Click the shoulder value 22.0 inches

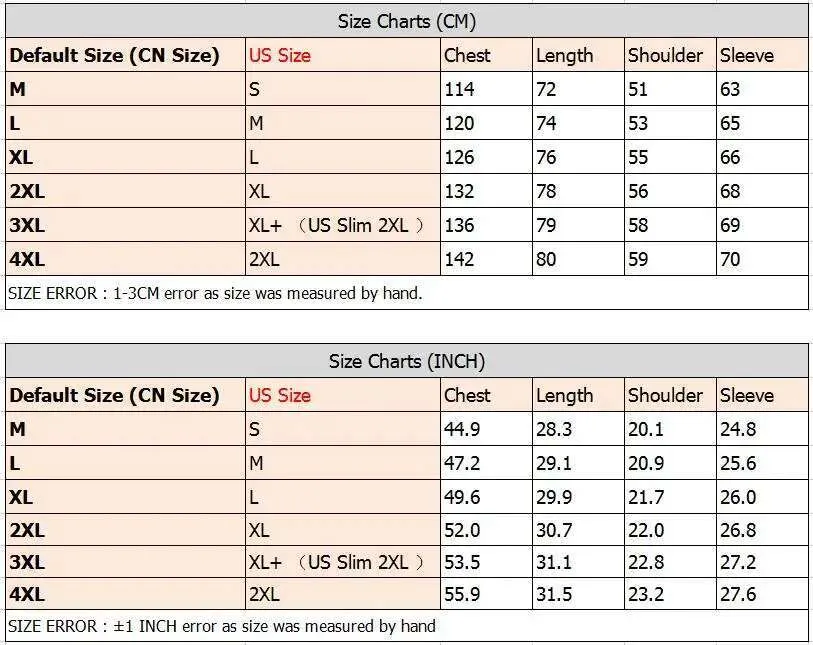646,530
